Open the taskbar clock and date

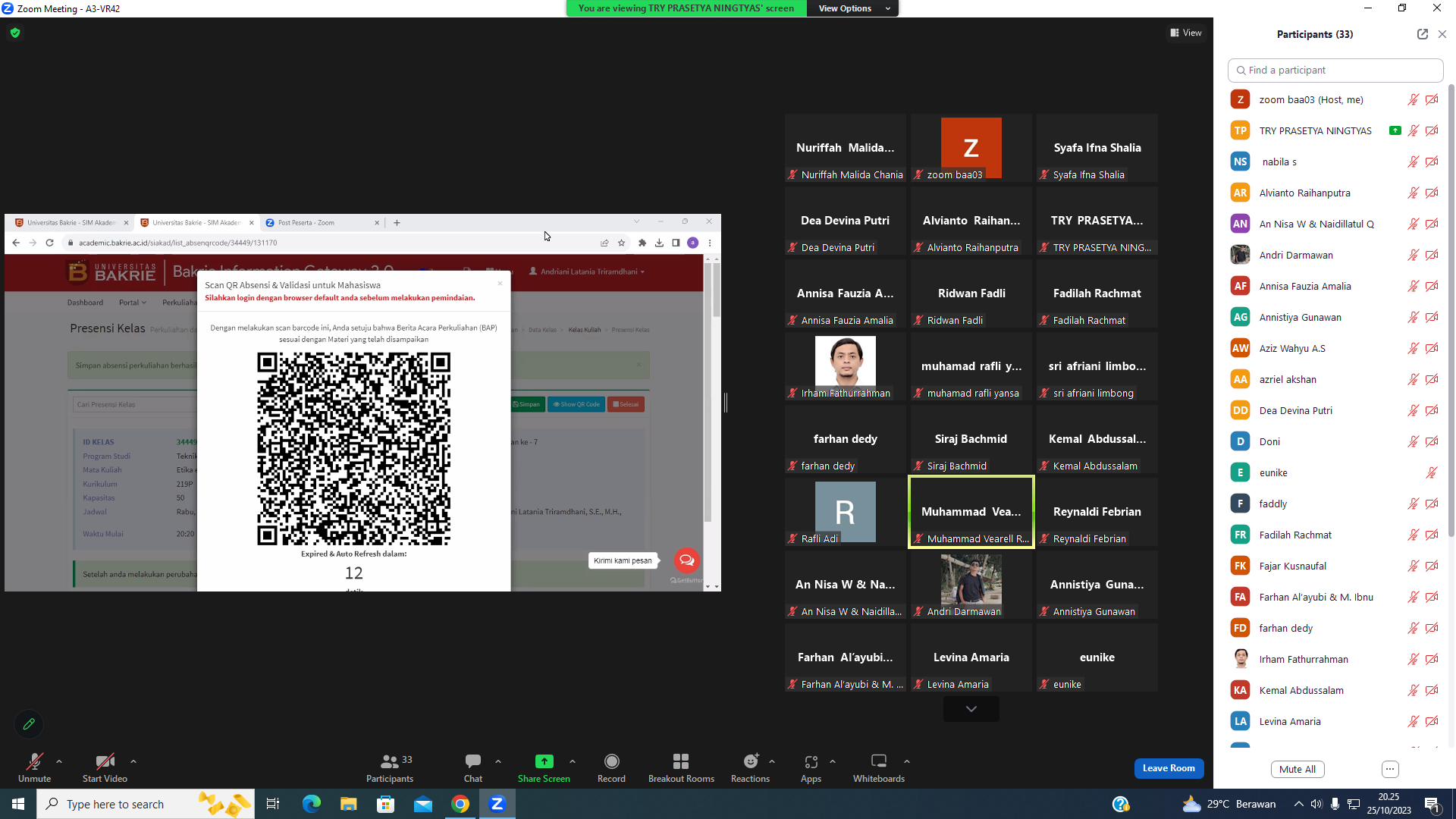(x=1389, y=804)
